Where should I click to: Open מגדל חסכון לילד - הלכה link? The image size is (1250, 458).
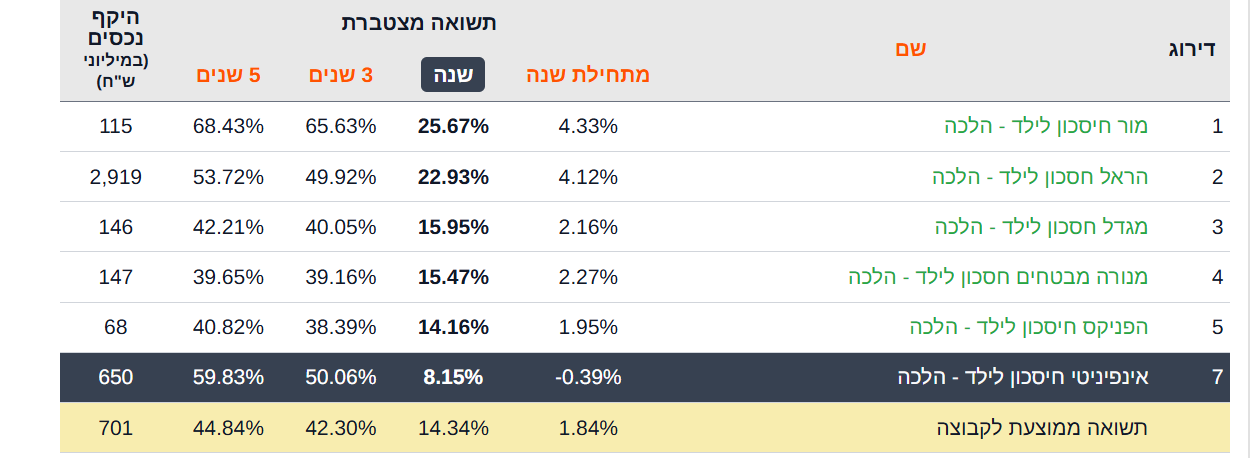(x=1041, y=227)
